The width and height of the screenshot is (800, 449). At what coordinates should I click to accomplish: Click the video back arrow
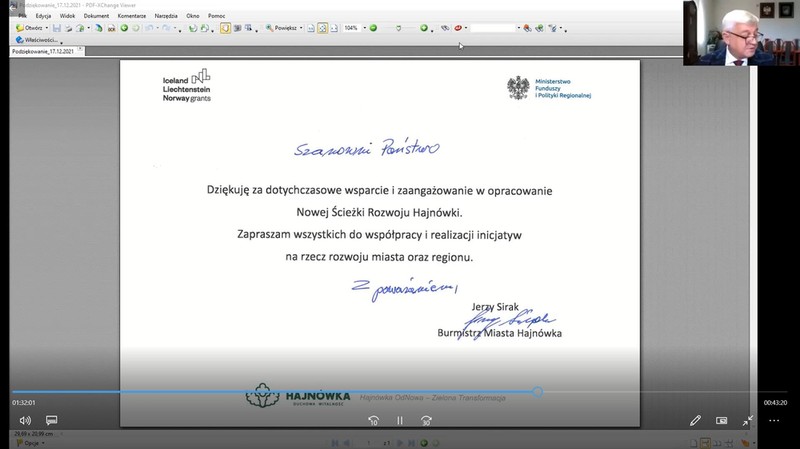tap(14, 8)
